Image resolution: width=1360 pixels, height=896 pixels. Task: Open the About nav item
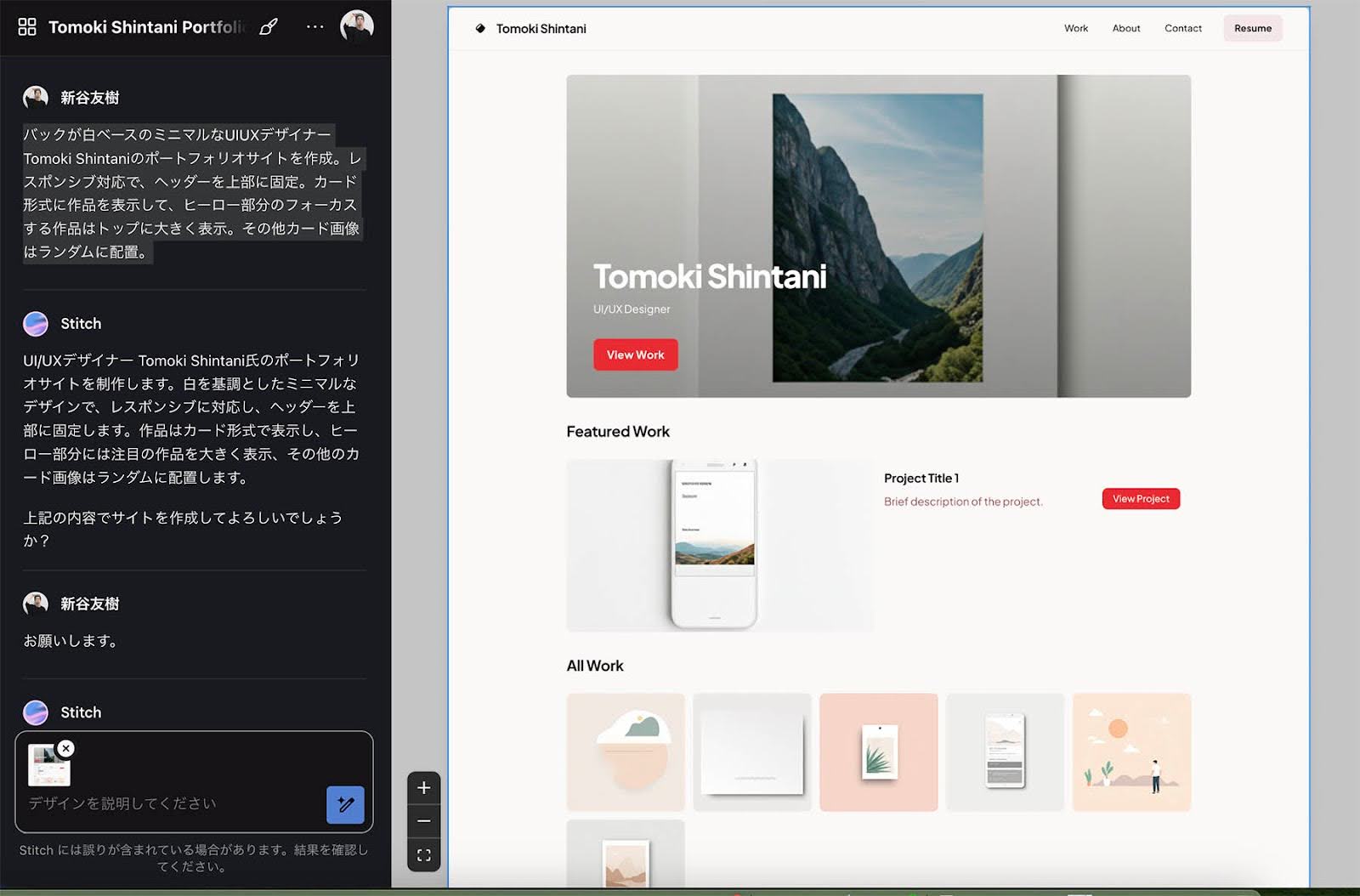coord(1126,29)
